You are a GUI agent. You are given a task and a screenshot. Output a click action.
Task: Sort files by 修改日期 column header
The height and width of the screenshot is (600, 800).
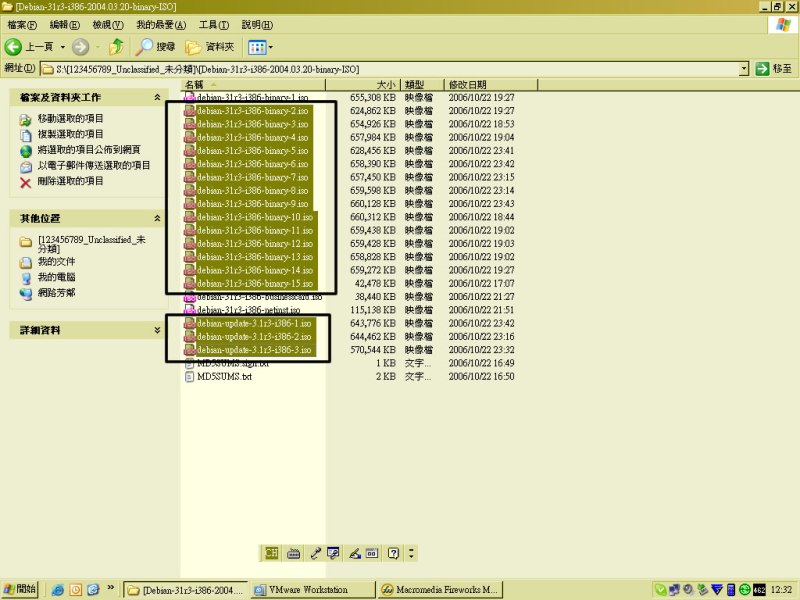[468, 85]
